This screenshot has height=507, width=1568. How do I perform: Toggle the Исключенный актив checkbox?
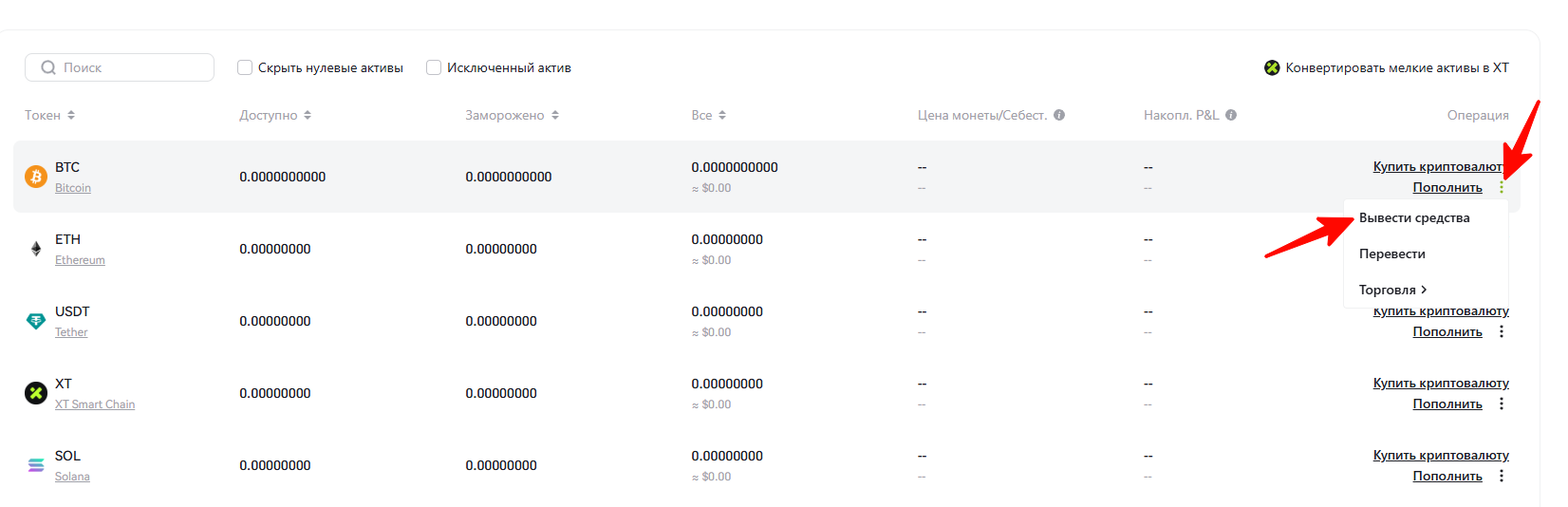434,67
